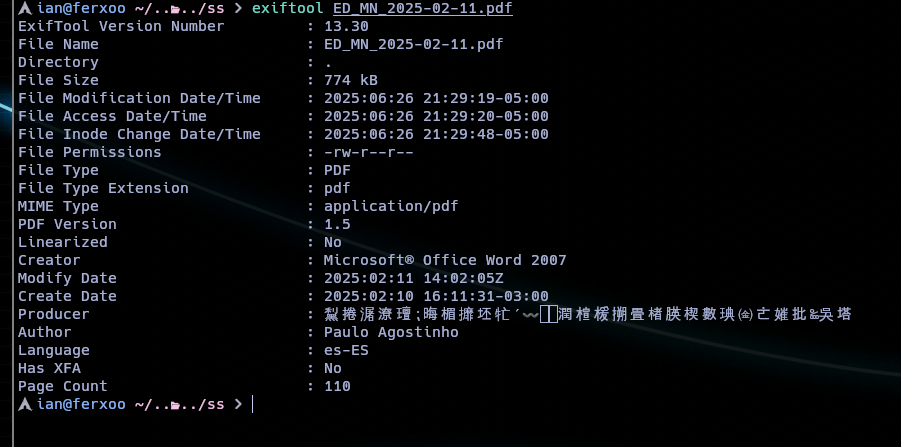Place cursor at the bottom prompt input

tap(253, 404)
